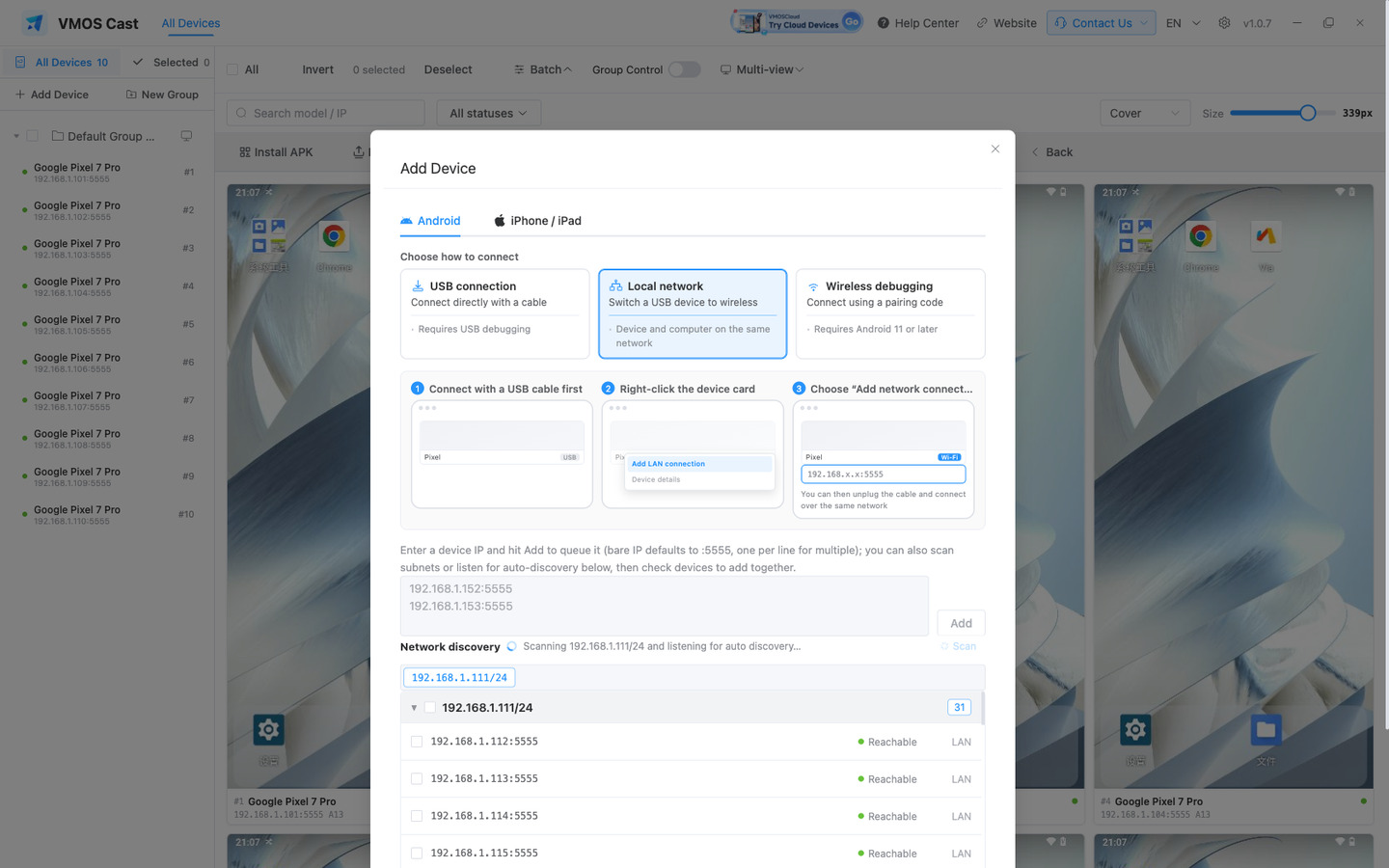Collapse the Default Group tree
This screenshot has width=1389, height=868.
coord(16,136)
